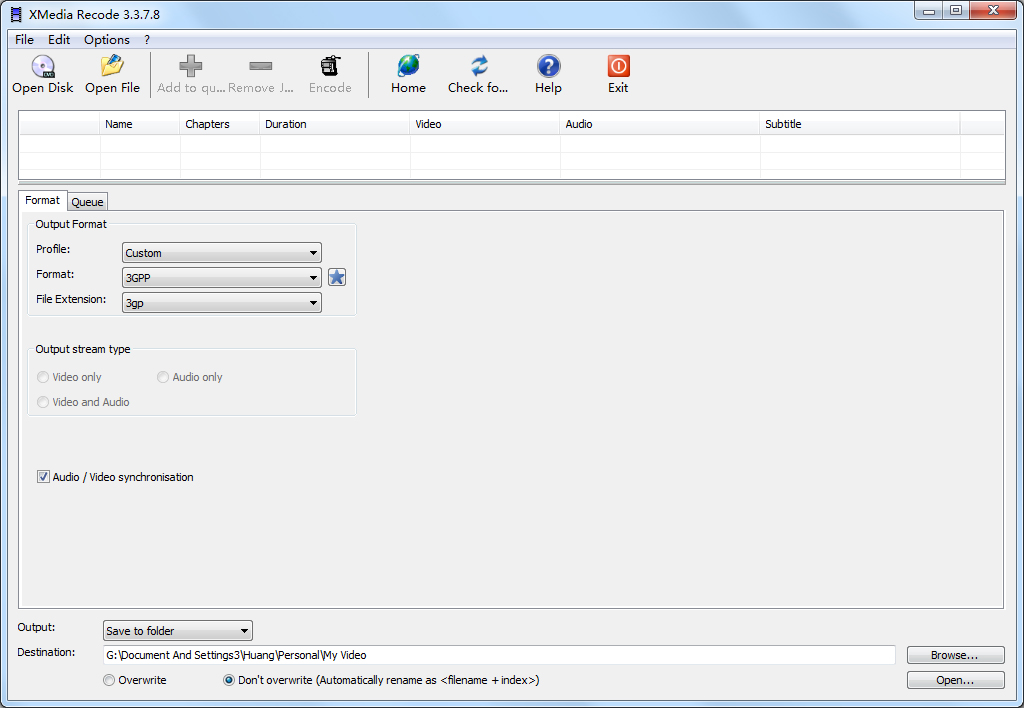The image size is (1024, 708).
Task: Maximize the XMedia Recode window
Action: click(x=956, y=10)
